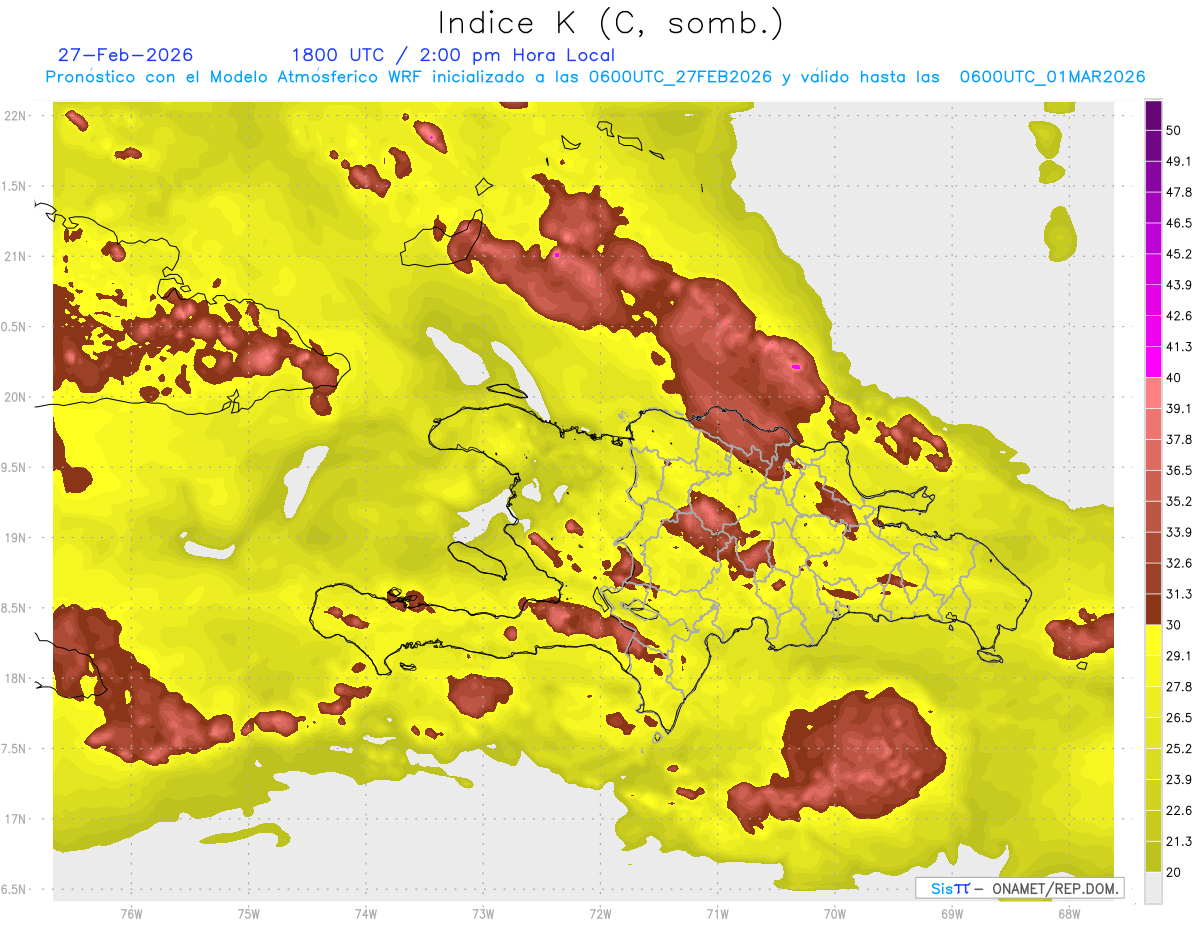Click the "8.5N" latitude label
Image resolution: width=1200 pixels, height=927 pixels.
pyautogui.click(x=15, y=608)
